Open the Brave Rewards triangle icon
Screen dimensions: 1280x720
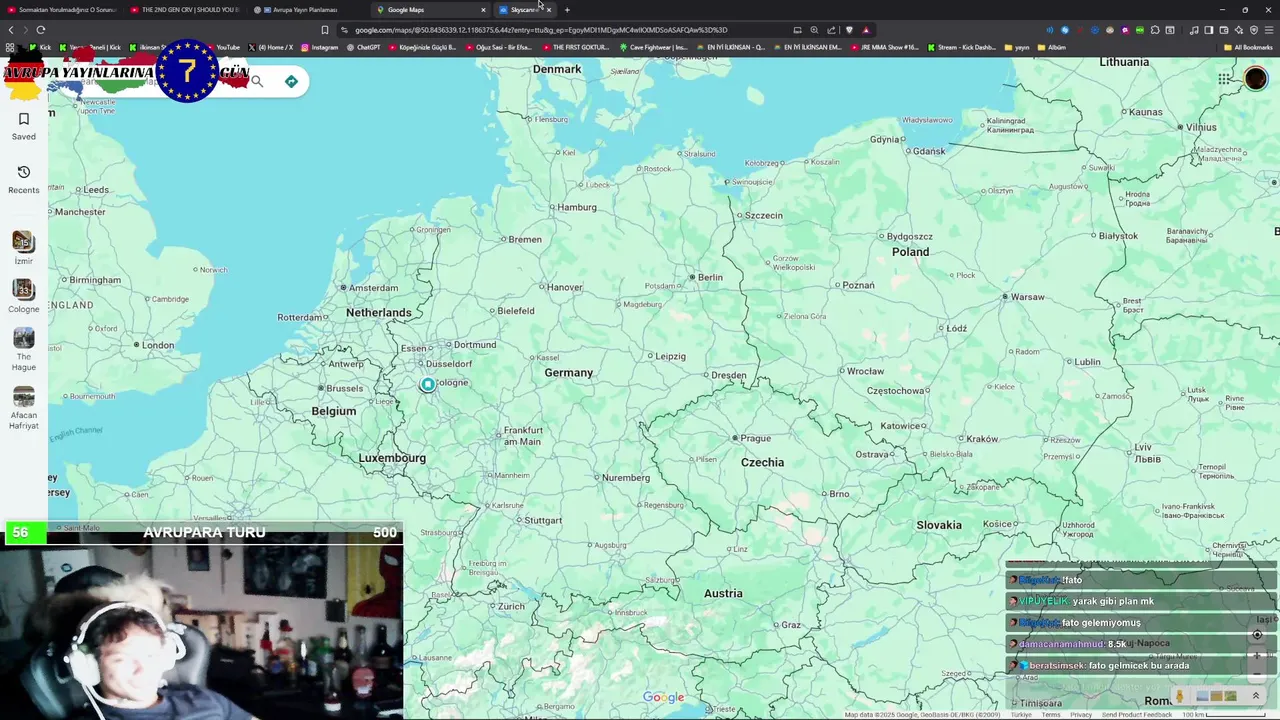click(x=866, y=30)
